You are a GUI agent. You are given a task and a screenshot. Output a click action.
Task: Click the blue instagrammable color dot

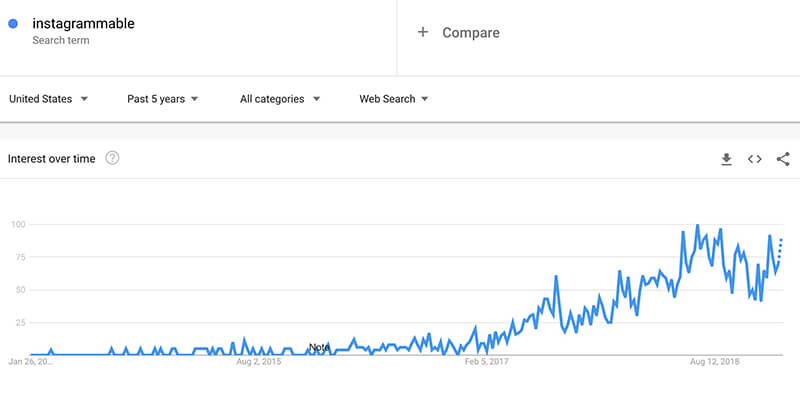[x=13, y=23]
